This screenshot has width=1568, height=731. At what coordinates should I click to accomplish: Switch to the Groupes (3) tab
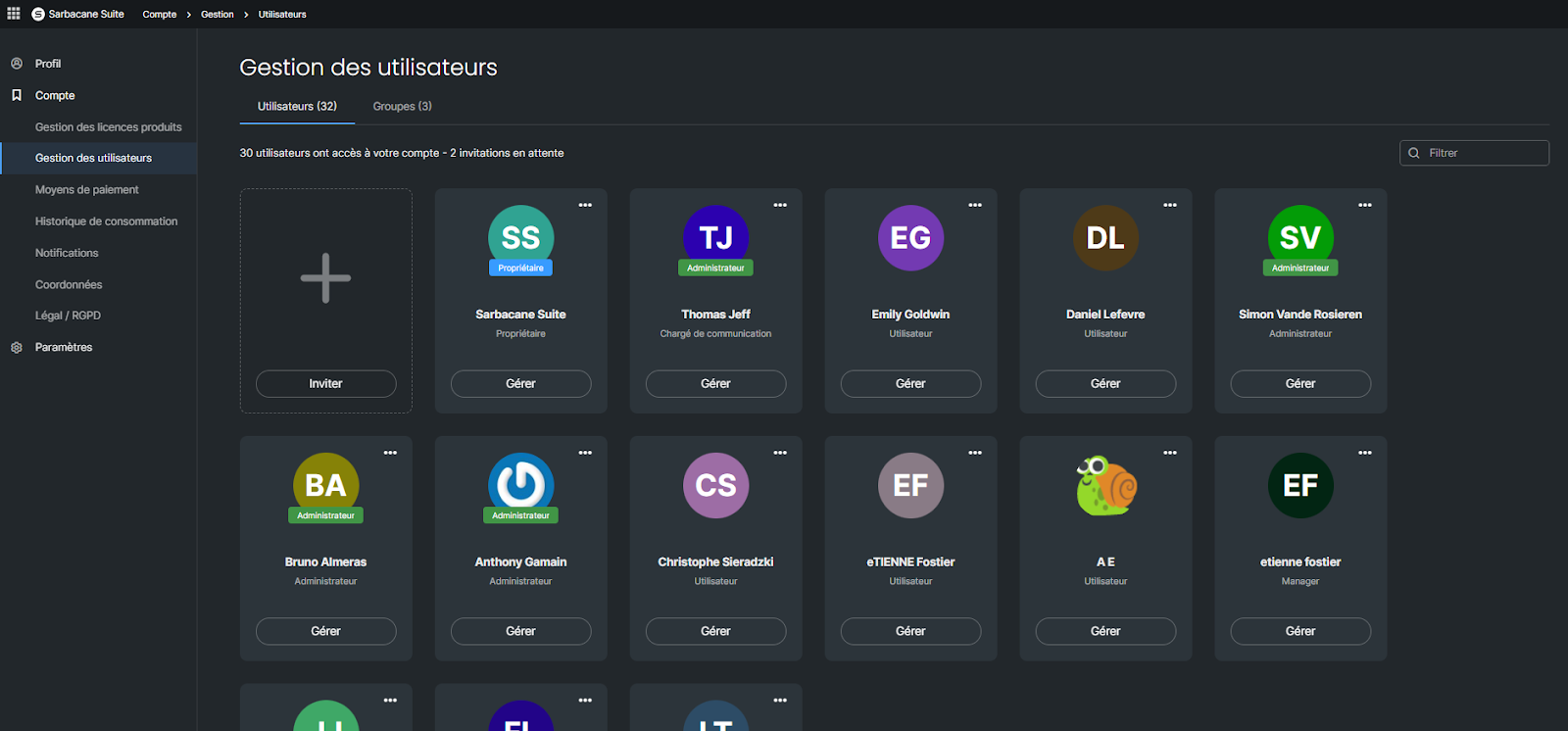pos(402,106)
